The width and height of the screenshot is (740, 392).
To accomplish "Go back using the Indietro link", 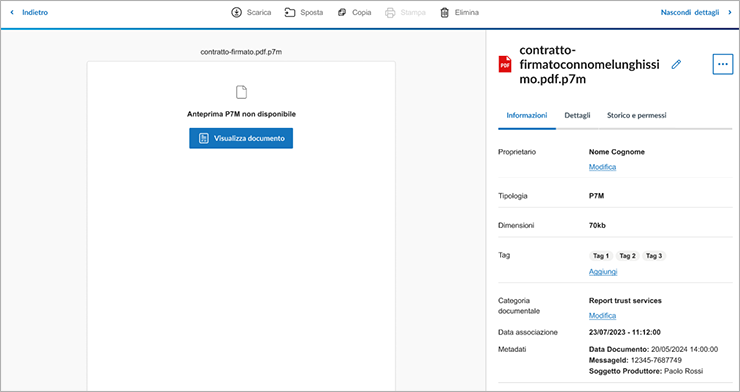I will [x=35, y=13].
